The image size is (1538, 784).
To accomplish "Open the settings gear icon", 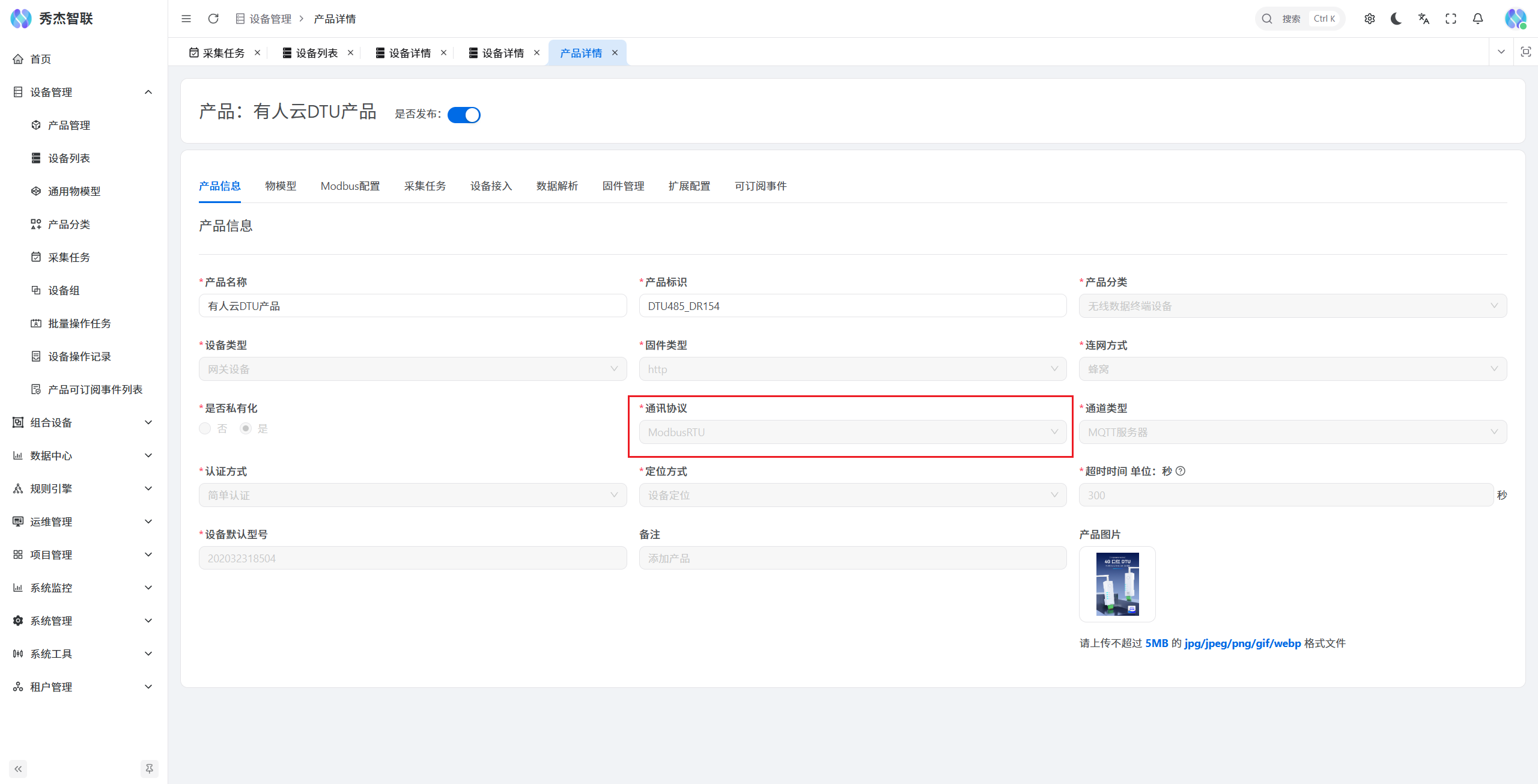I will [x=1370, y=19].
